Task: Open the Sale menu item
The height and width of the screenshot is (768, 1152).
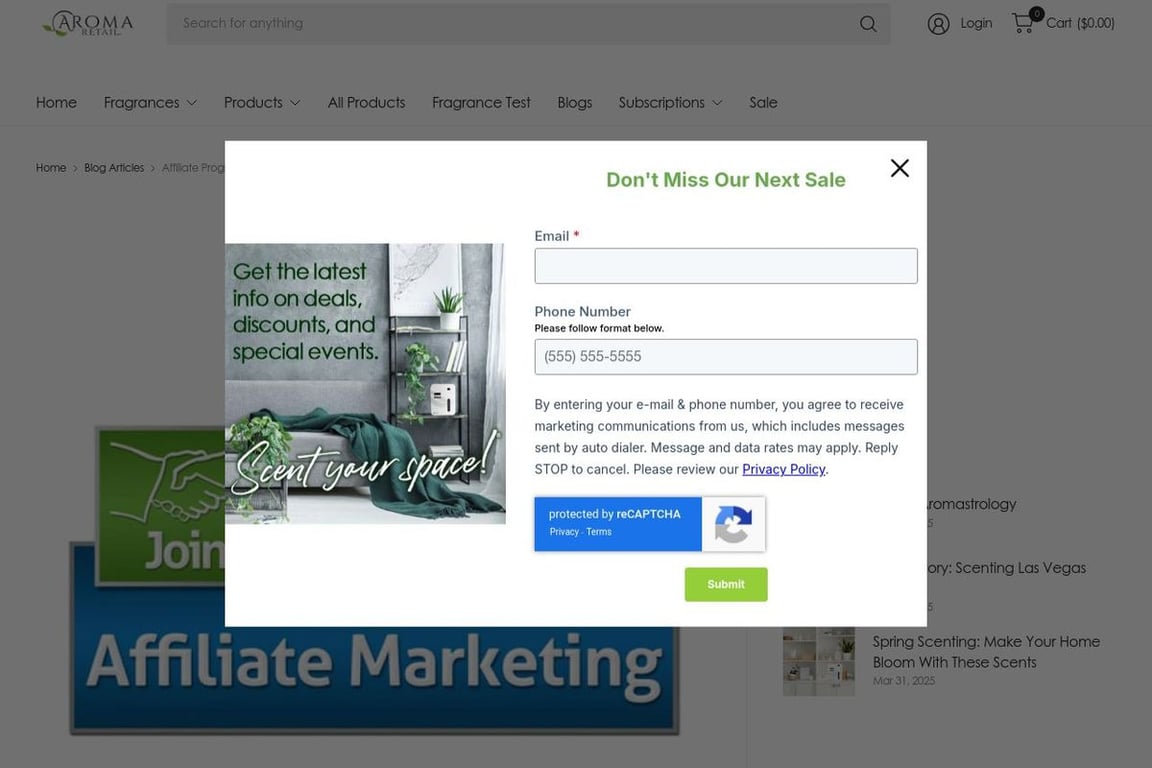Action: click(763, 102)
